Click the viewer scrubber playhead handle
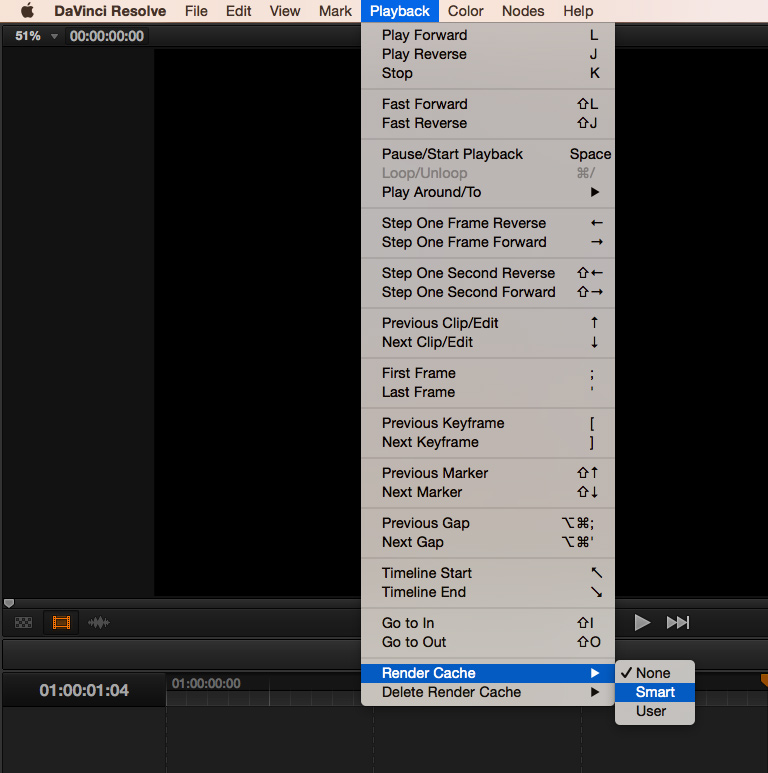This screenshot has height=773, width=768. (9, 603)
